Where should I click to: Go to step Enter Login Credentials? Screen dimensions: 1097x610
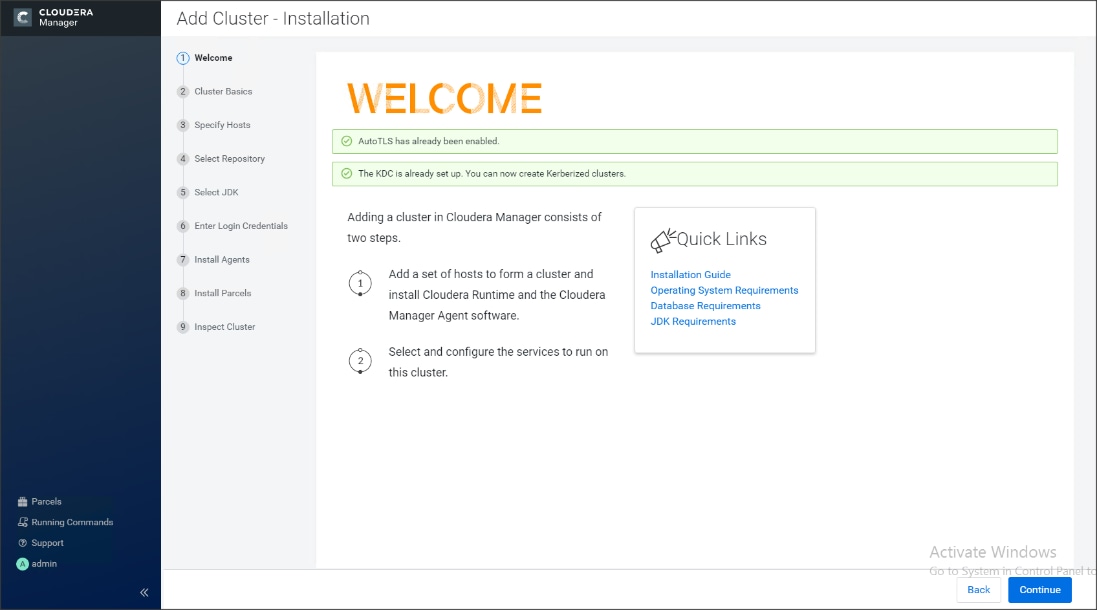pyautogui.click(x=241, y=226)
